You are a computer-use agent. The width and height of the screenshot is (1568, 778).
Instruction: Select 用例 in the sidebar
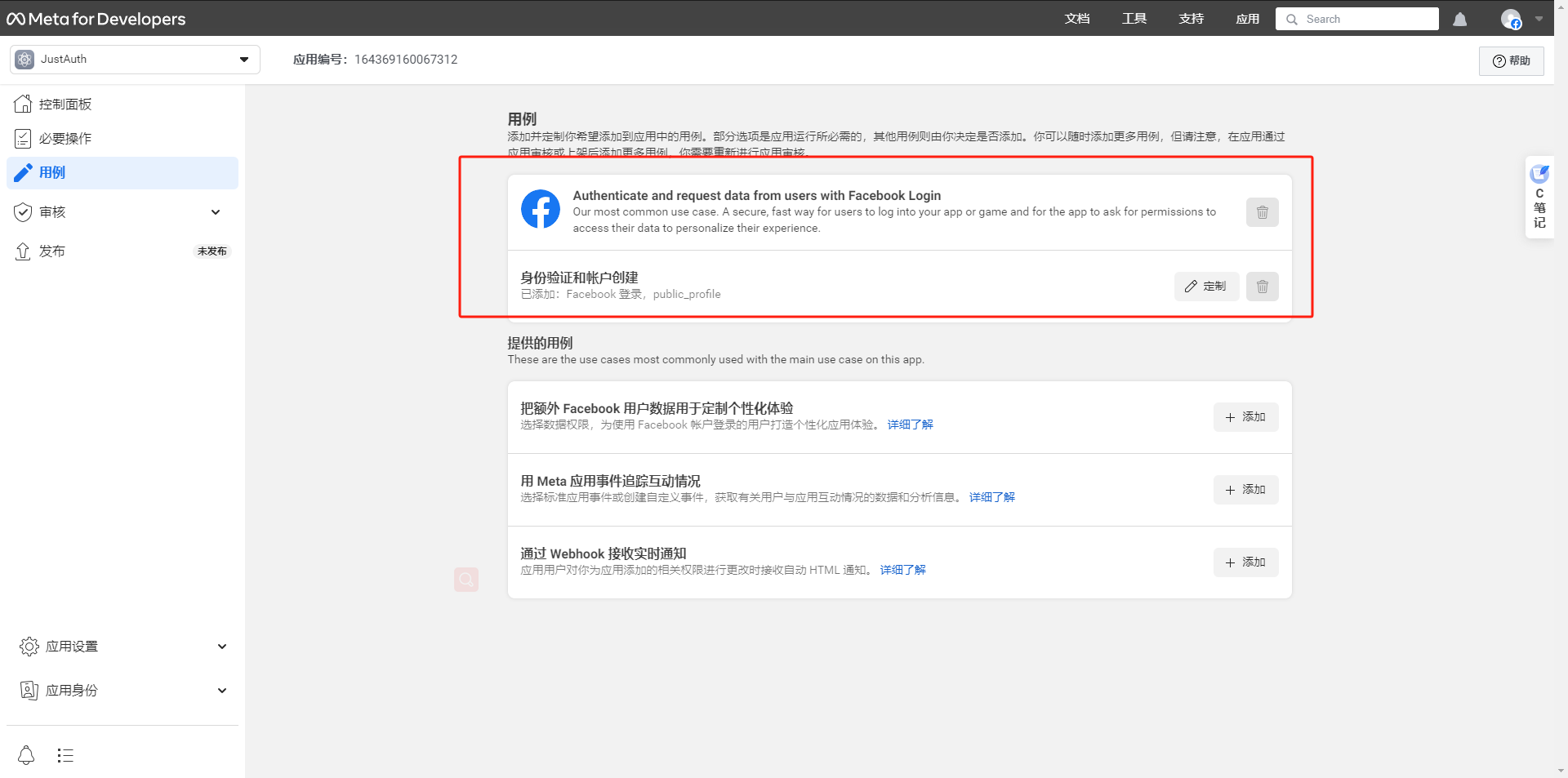122,172
